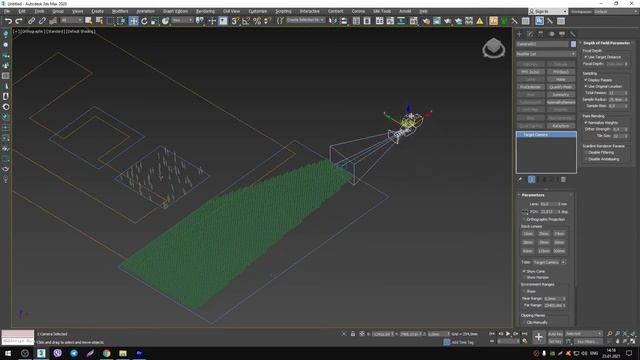This screenshot has height=360, width=640.
Task: Open the reference coordinate system dropdown
Action: point(182,20)
